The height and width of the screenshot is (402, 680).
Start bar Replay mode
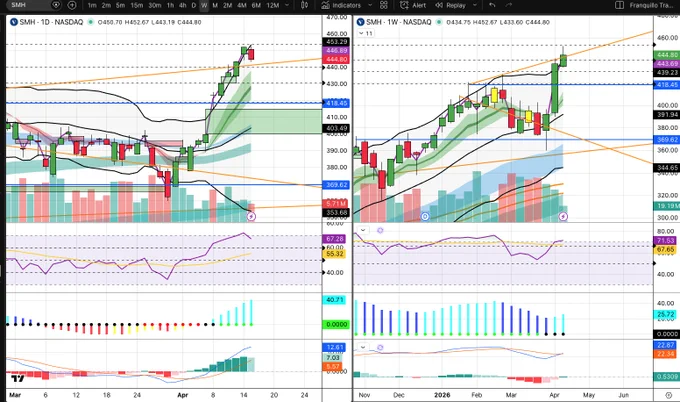pos(450,6)
